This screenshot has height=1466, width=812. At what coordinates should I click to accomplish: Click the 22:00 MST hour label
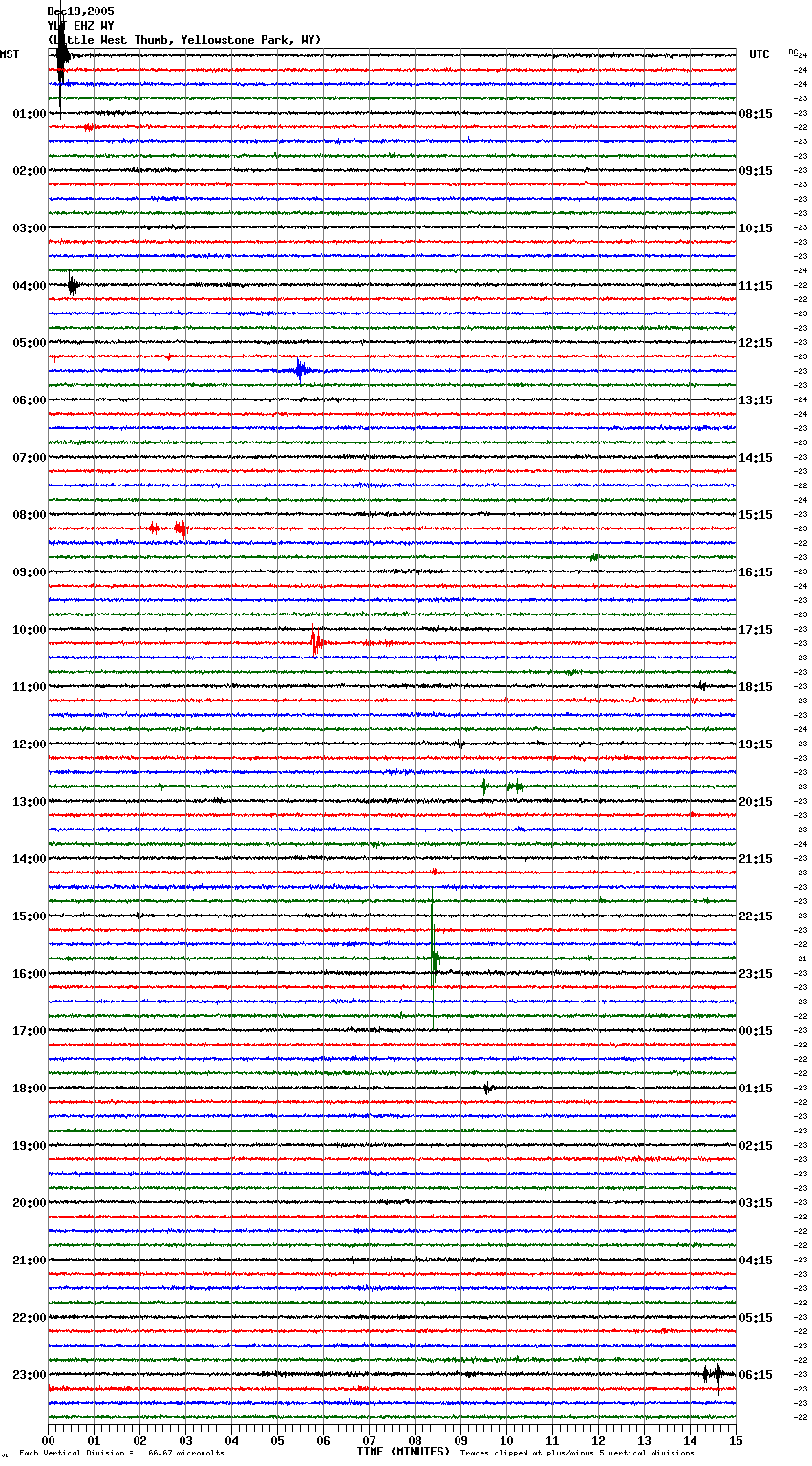[30, 1318]
